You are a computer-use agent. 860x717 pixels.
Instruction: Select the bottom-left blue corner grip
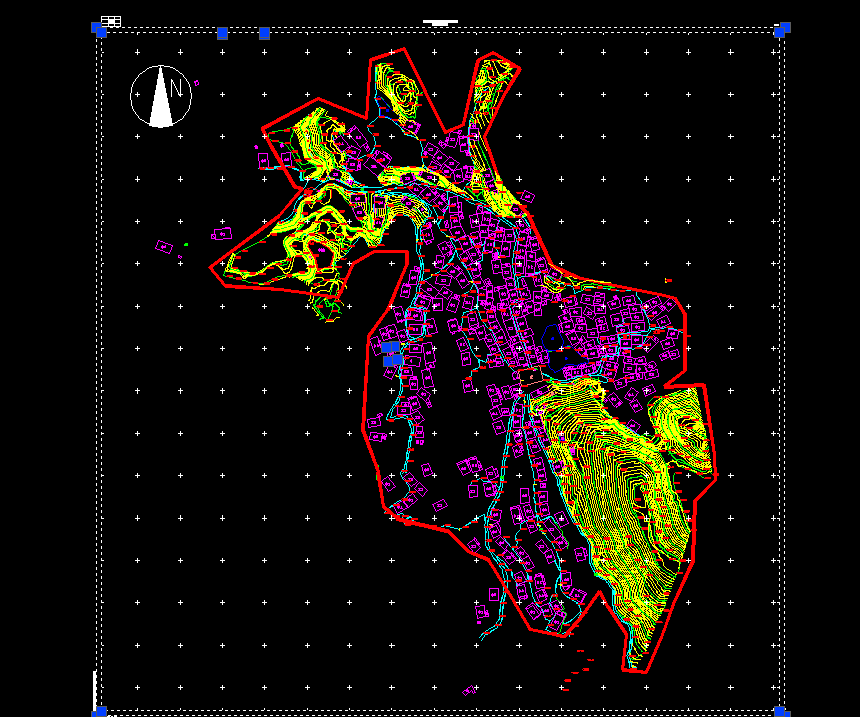tap(99, 711)
